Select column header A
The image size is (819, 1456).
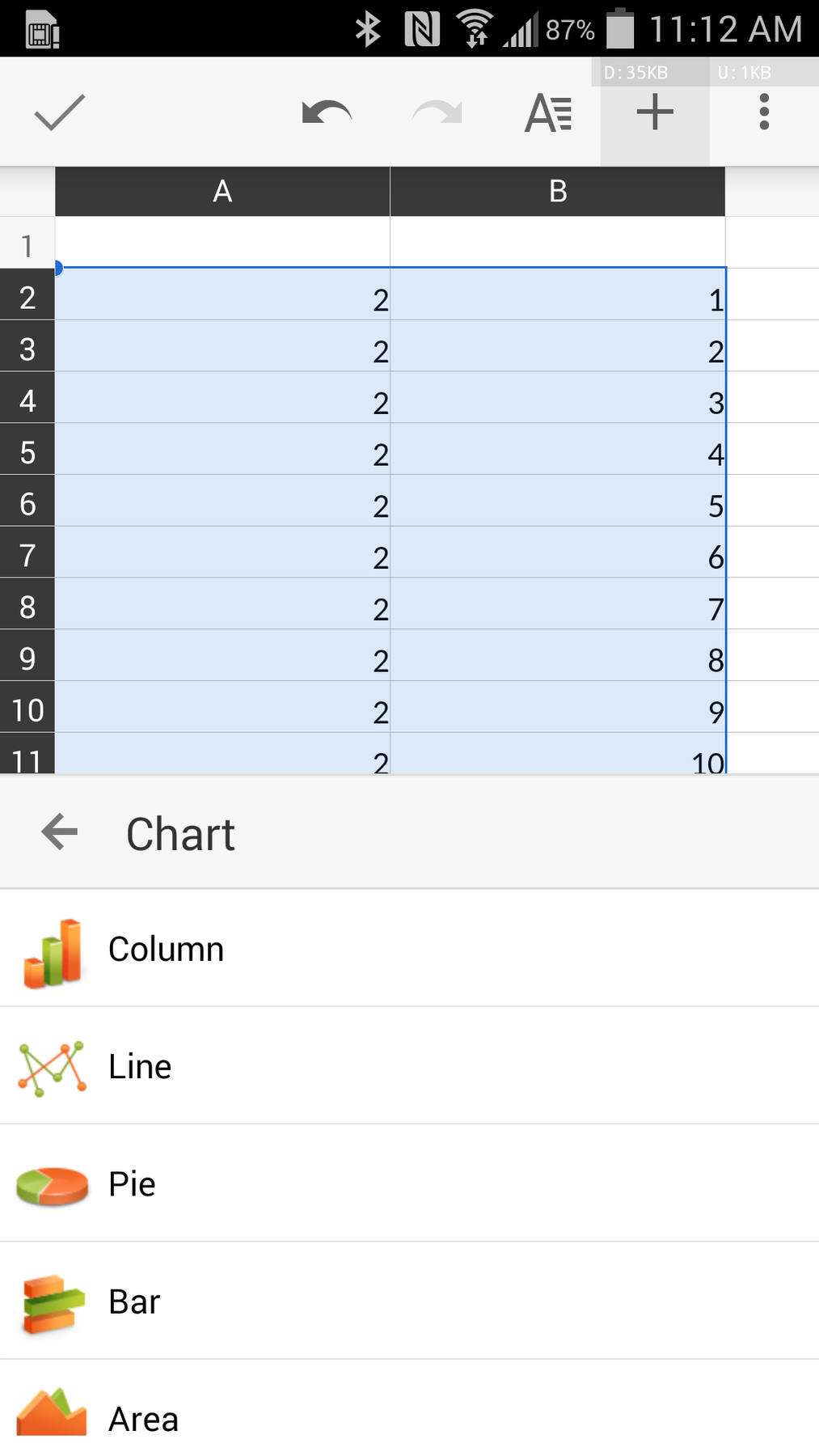point(222,191)
